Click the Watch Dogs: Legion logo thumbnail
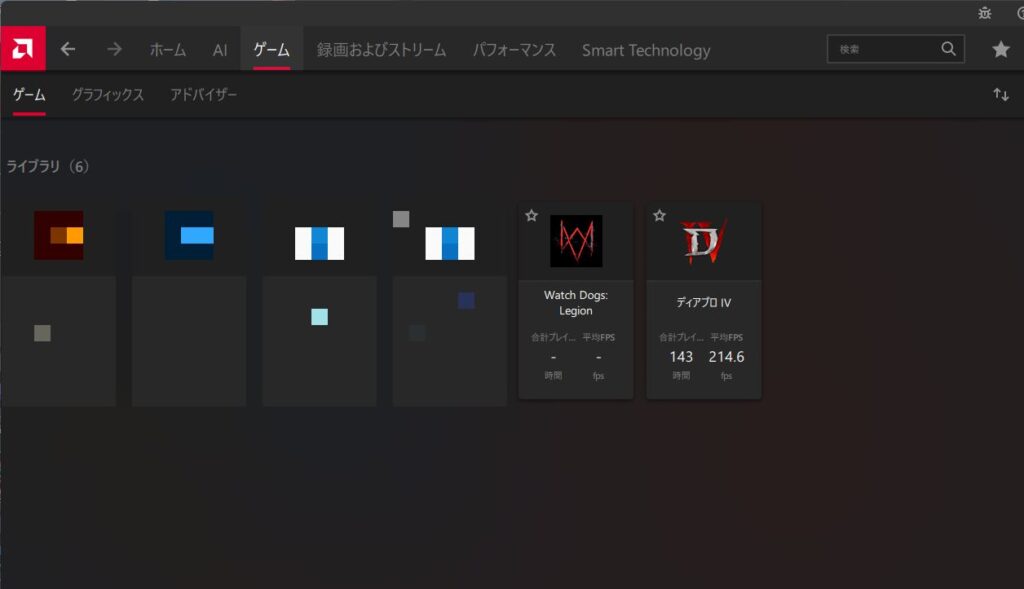The width and height of the screenshot is (1024, 589). coord(576,241)
